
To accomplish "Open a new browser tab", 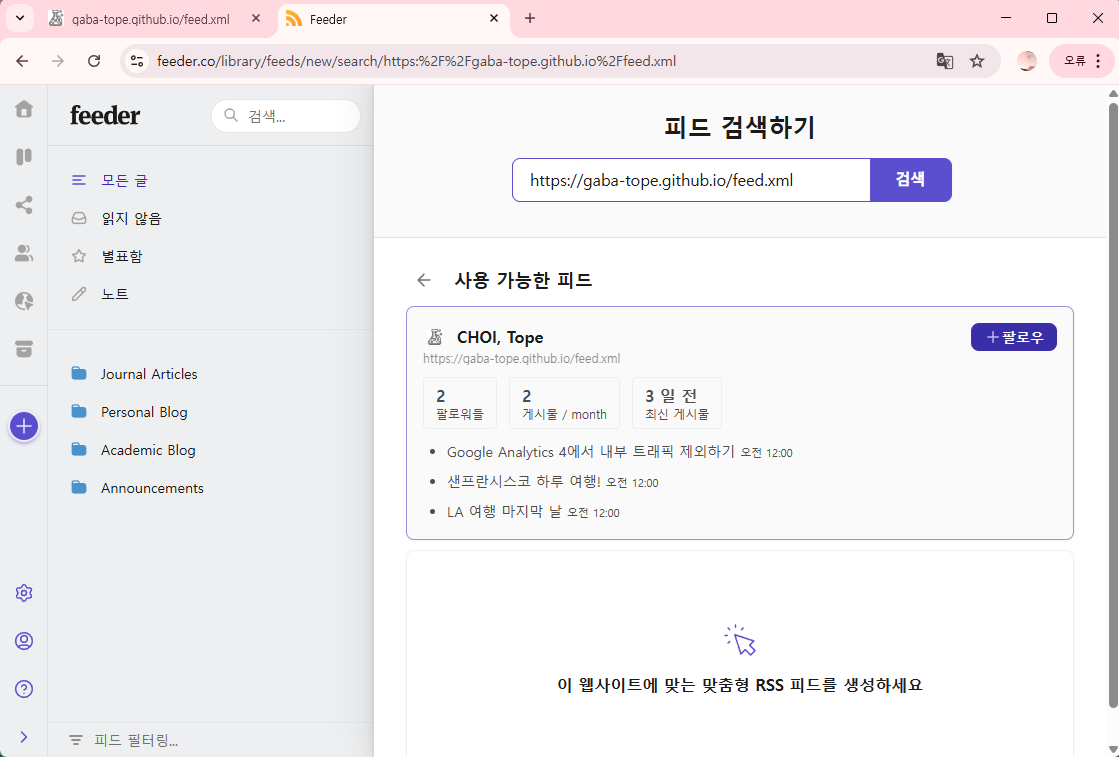I will click(x=530, y=19).
